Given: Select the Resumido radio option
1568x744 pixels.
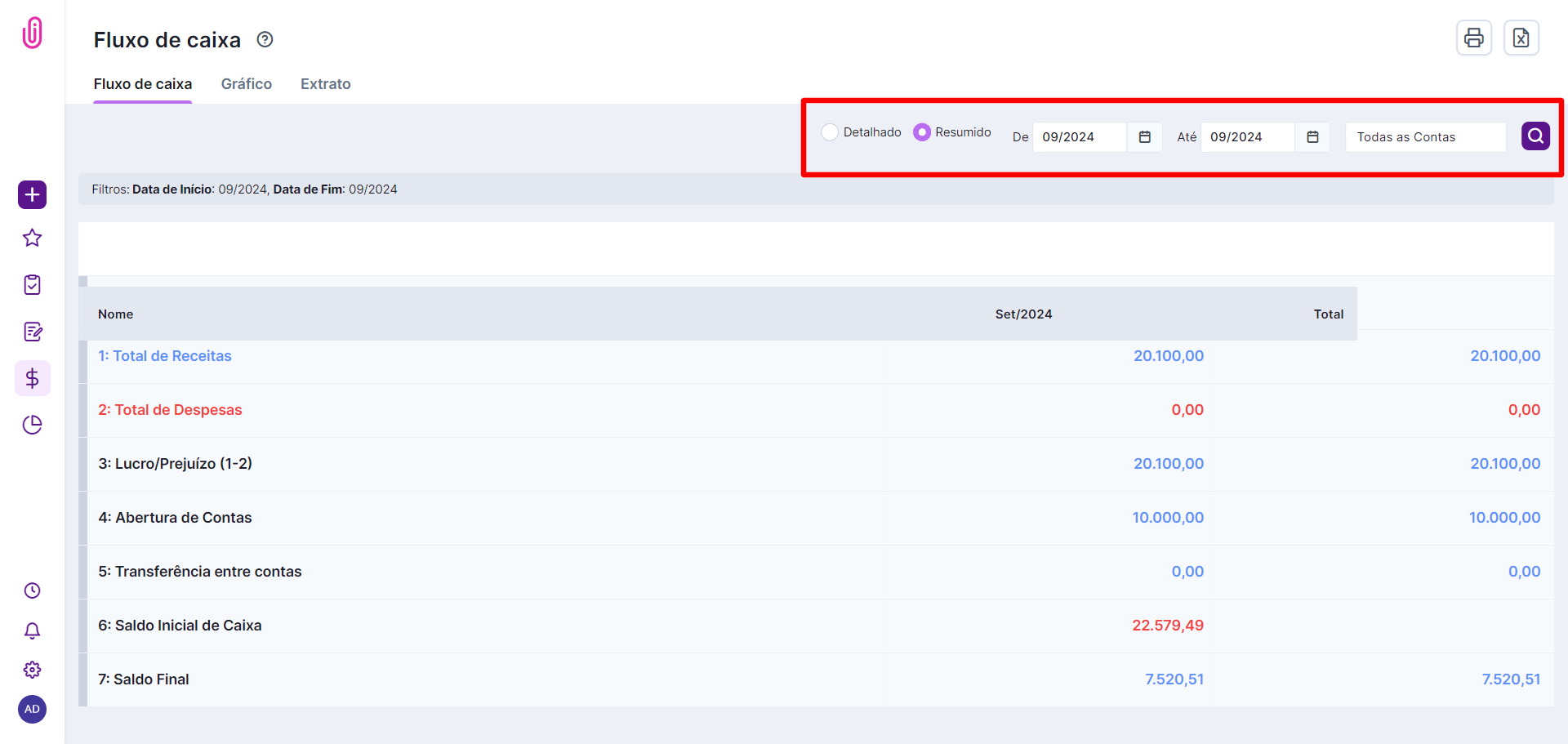Looking at the screenshot, I should tap(922, 132).
